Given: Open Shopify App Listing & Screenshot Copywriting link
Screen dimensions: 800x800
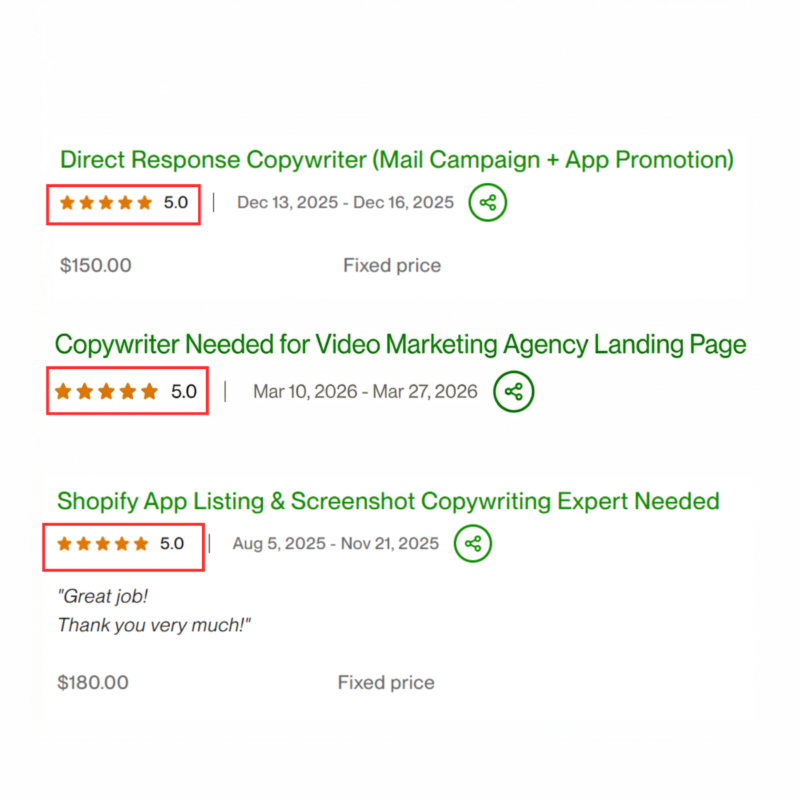Looking at the screenshot, I should tap(388, 500).
